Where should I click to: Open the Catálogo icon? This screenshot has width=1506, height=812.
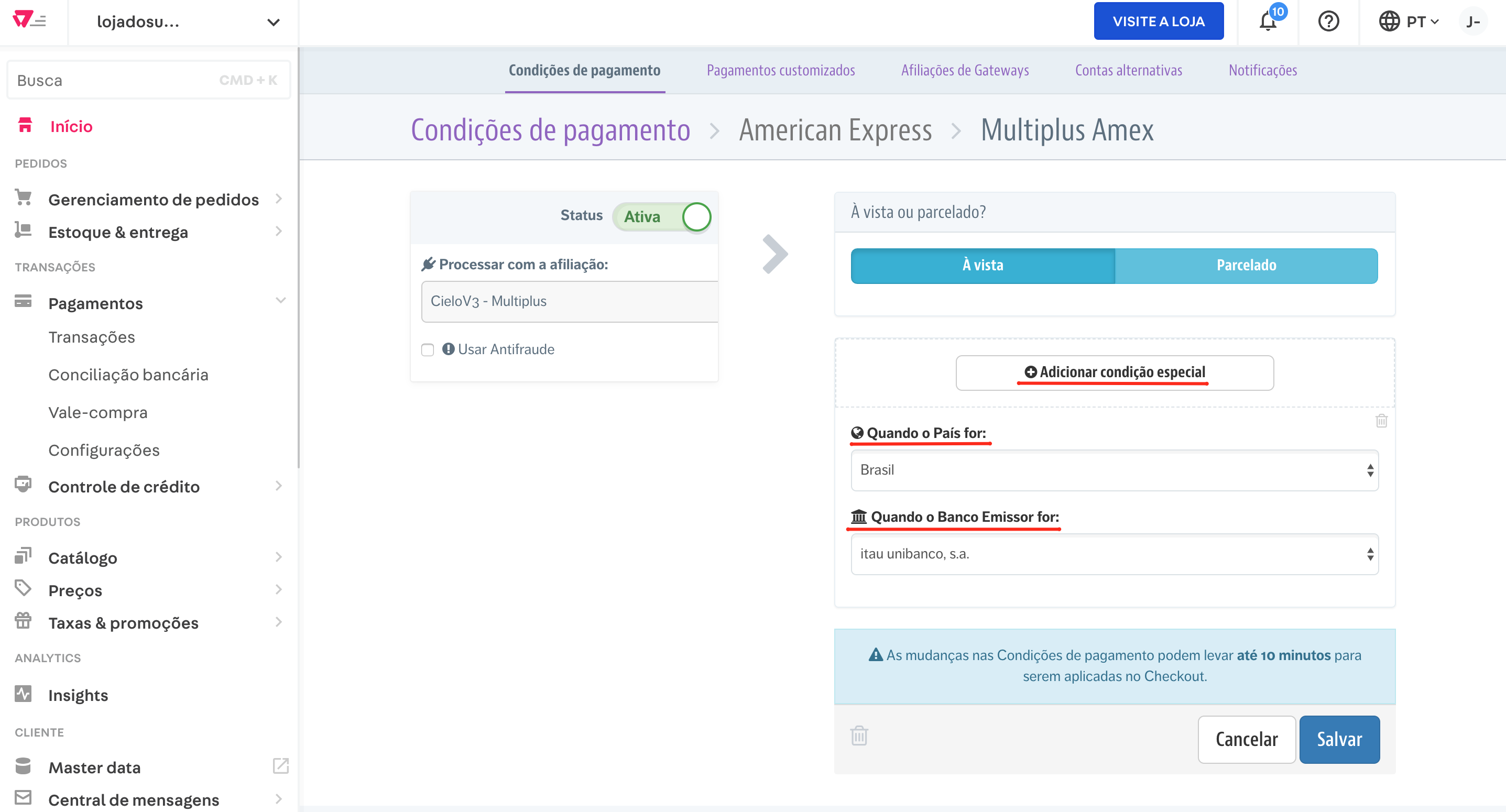click(24, 556)
